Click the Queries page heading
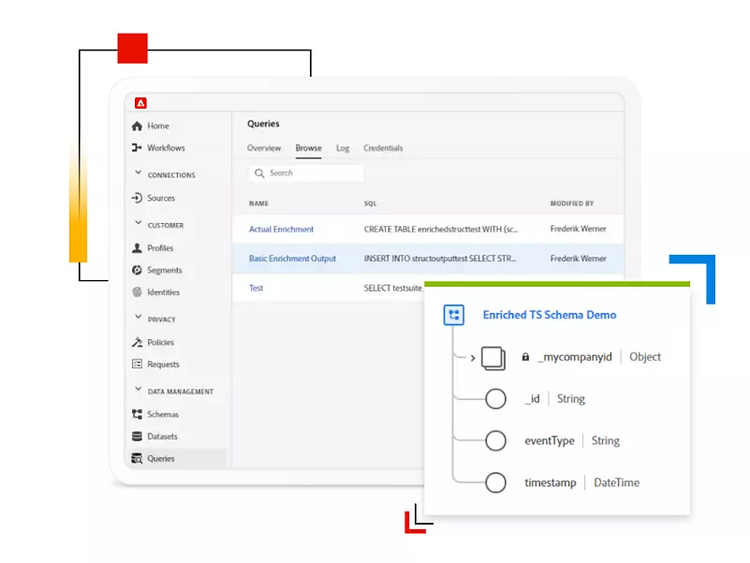This screenshot has width=750, height=563. click(263, 123)
